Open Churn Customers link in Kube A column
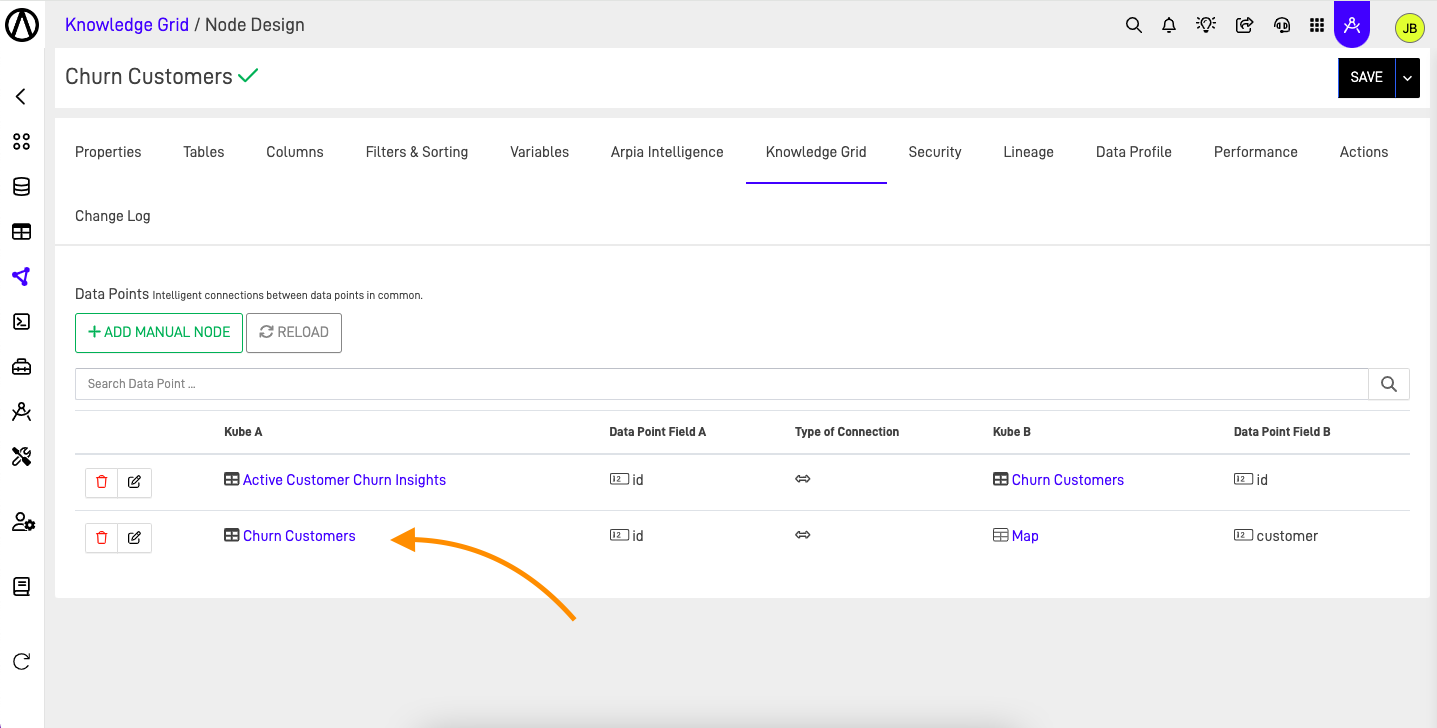 tap(299, 536)
